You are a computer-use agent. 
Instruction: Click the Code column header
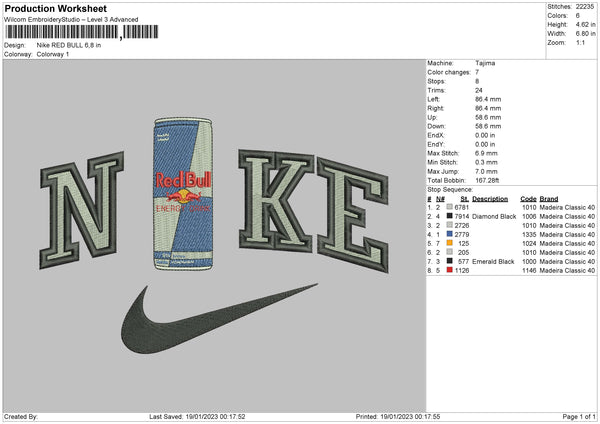[x=528, y=199]
